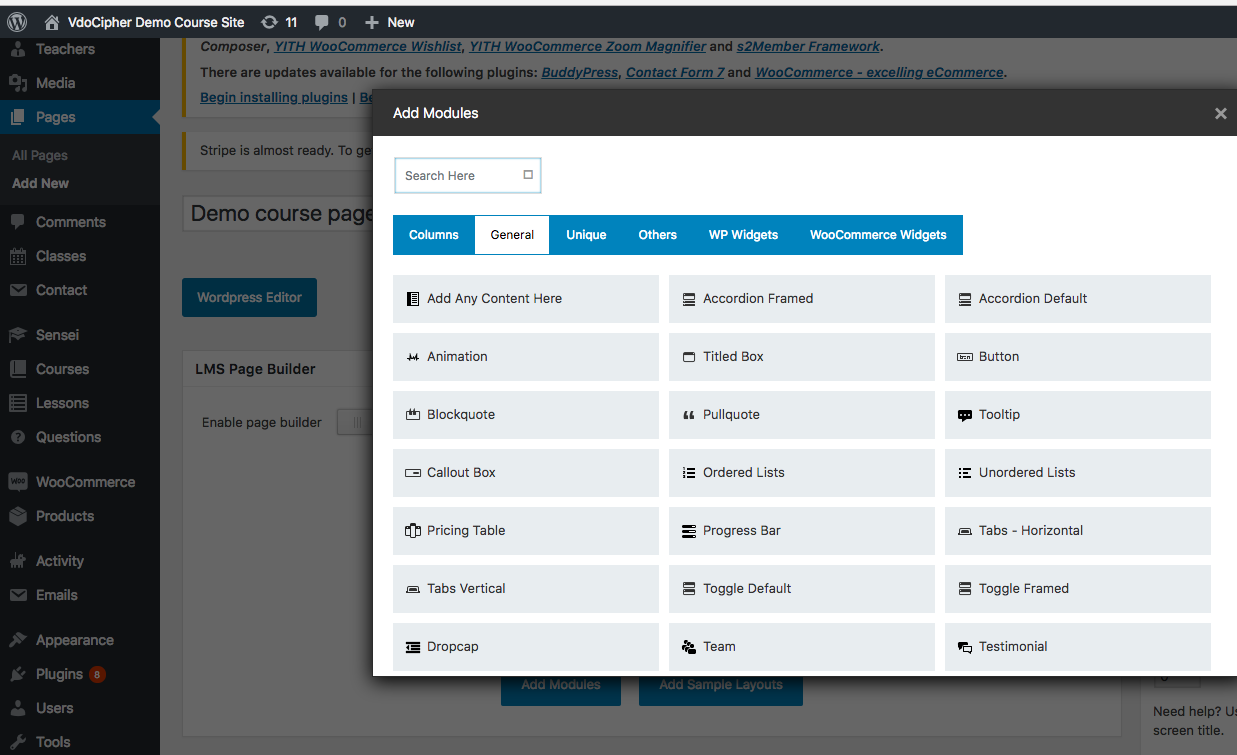Add the Tabs - Horizontal module
This screenshot has width=1237, height=755.
pyautogui.click(x=1078, y=531)
